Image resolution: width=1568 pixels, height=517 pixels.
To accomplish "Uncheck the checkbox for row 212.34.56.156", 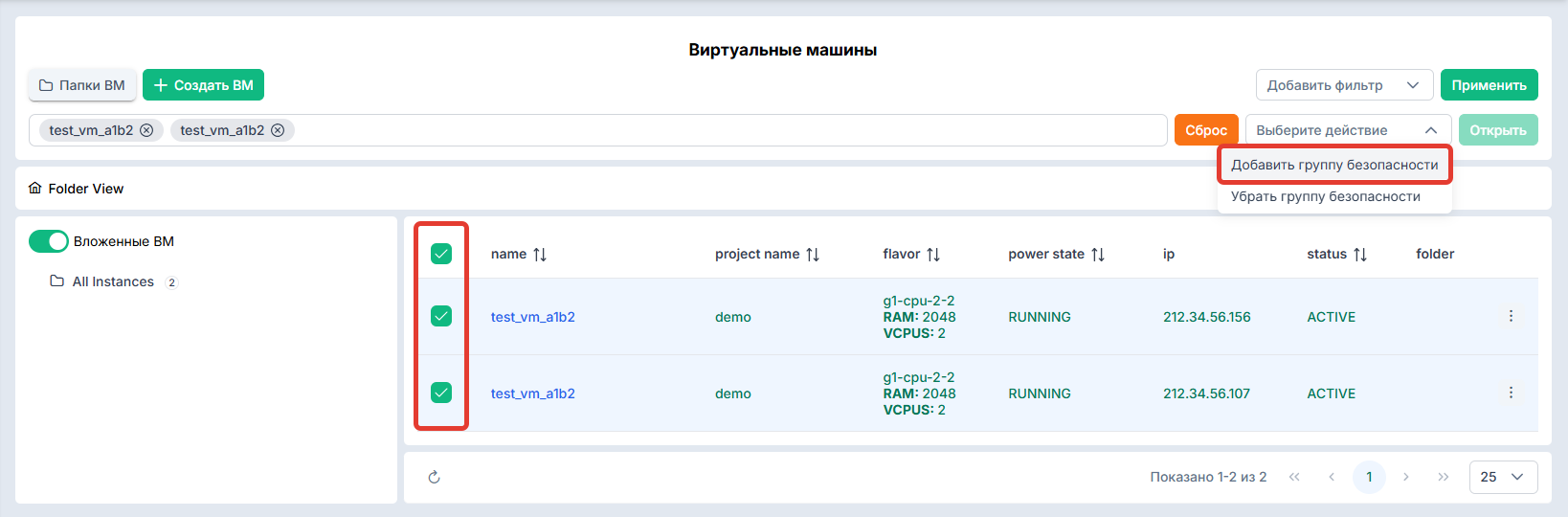I will 441,316.
